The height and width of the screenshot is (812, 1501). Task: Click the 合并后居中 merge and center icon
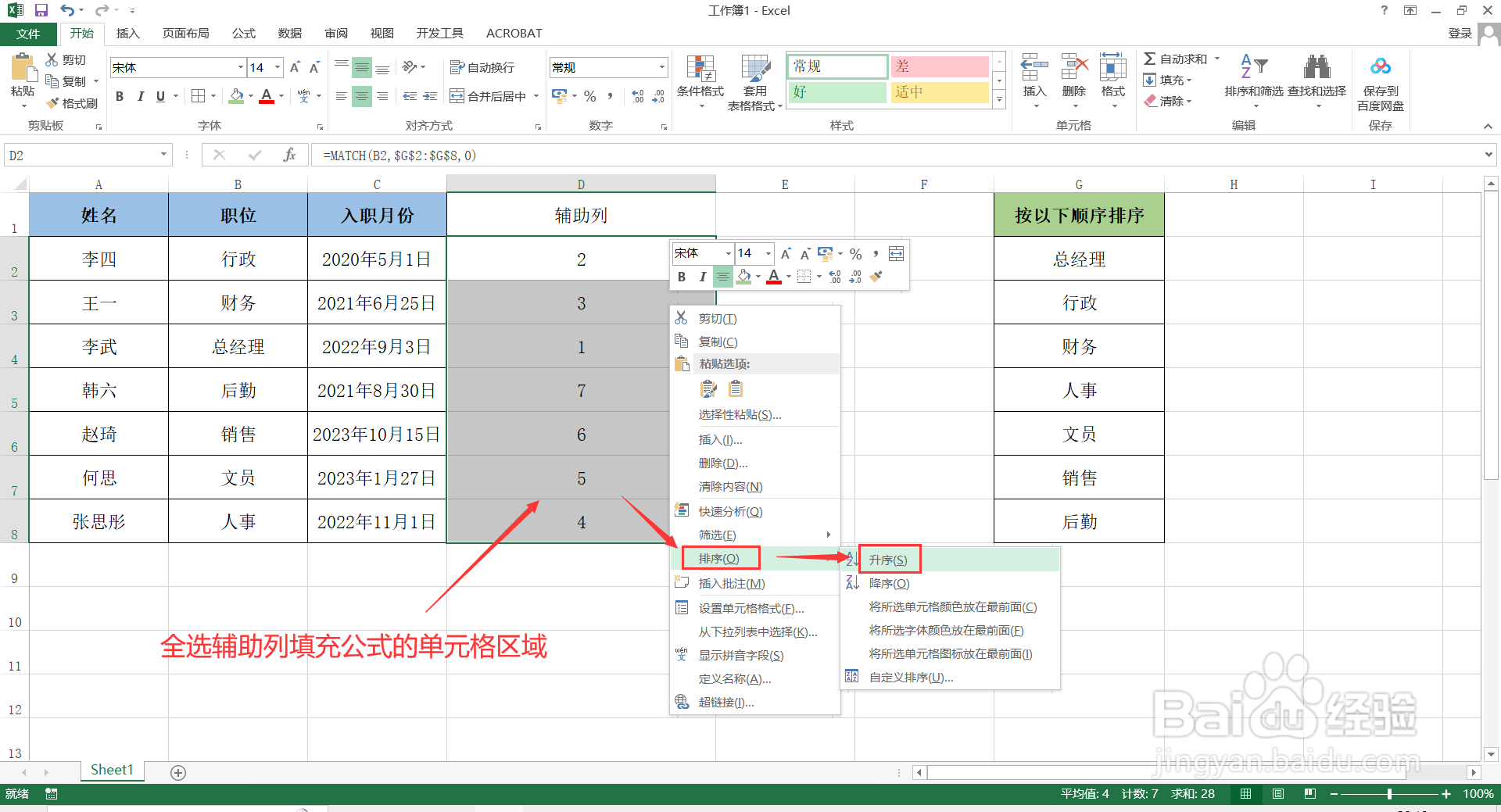tap(456, 95)
